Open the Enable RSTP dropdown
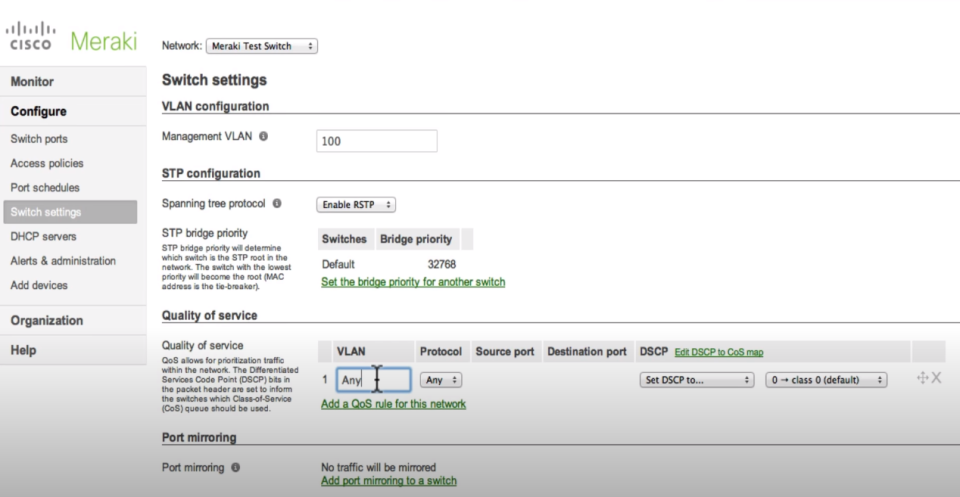960x497 pixels. 356,205
